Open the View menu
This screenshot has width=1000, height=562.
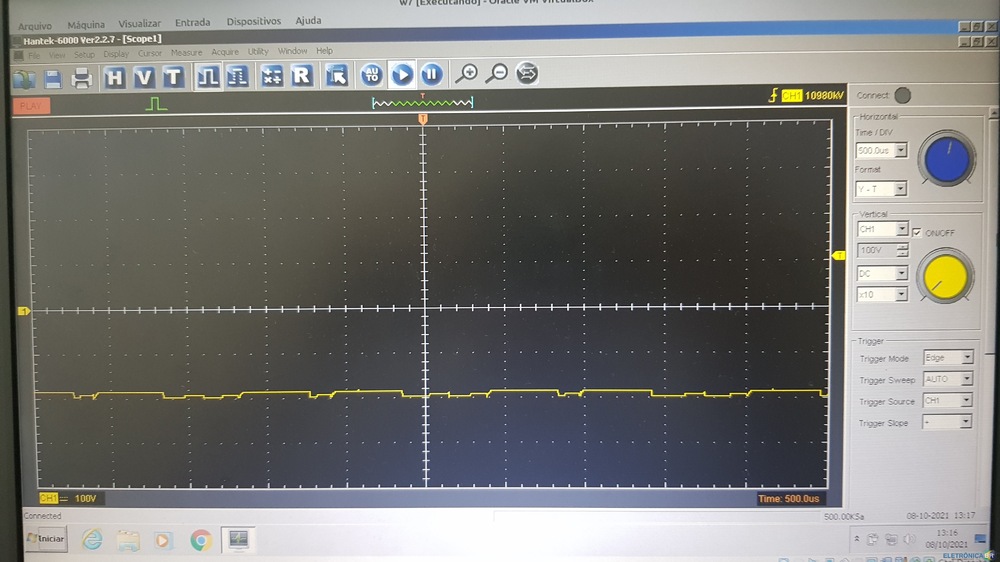(x=57, y=55)
